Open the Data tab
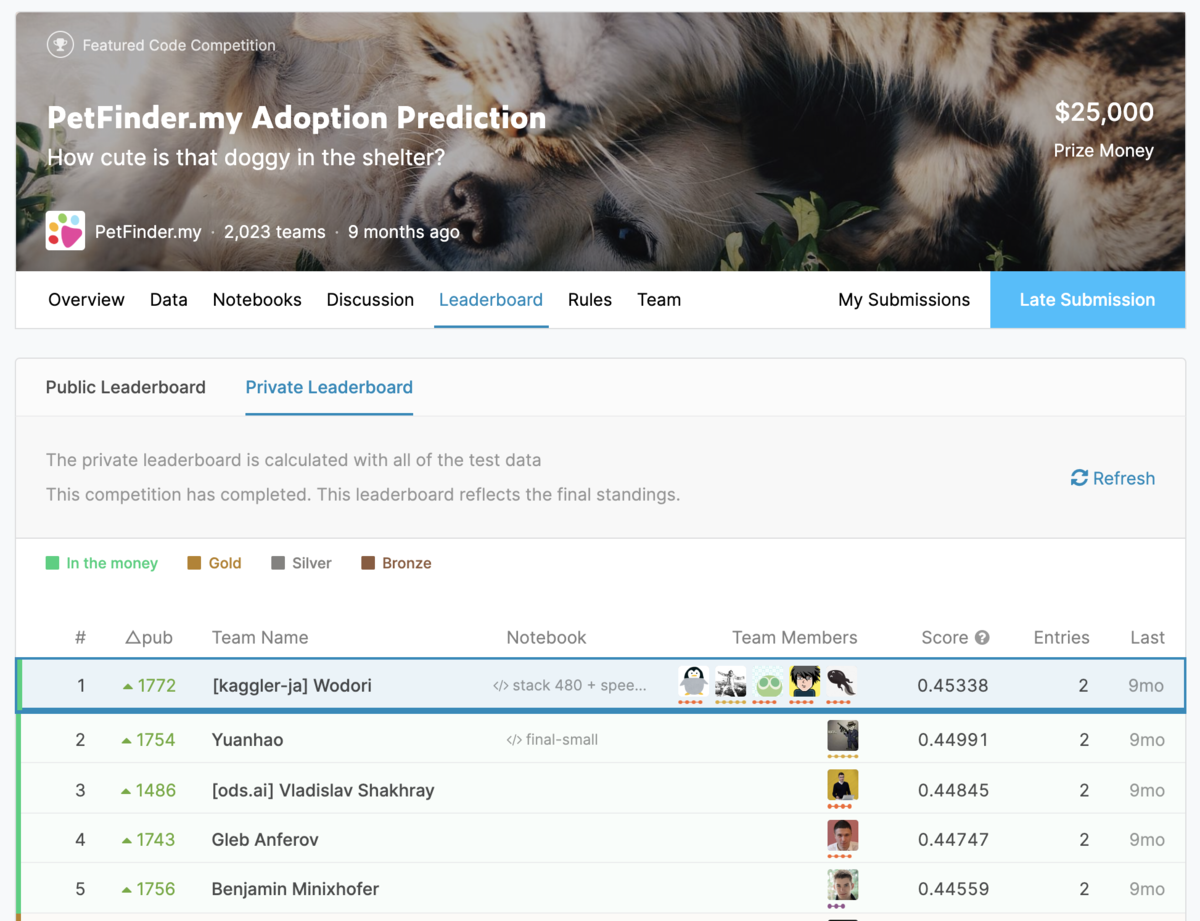The width and height of the screenshot is (1200, 921). point(169,300)
